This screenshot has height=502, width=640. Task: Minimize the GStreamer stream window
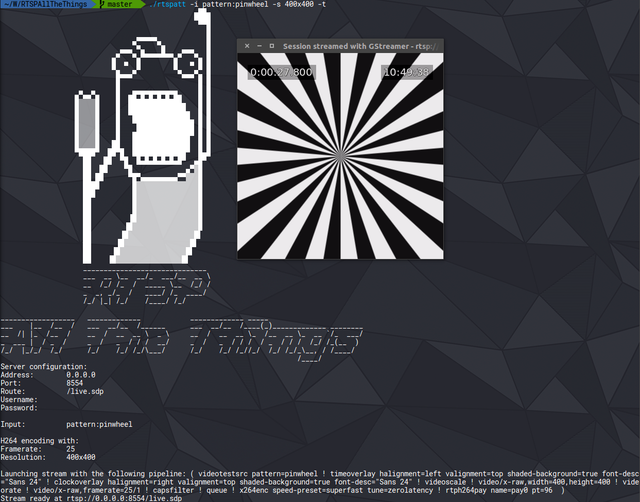click(x=259, y=46)
